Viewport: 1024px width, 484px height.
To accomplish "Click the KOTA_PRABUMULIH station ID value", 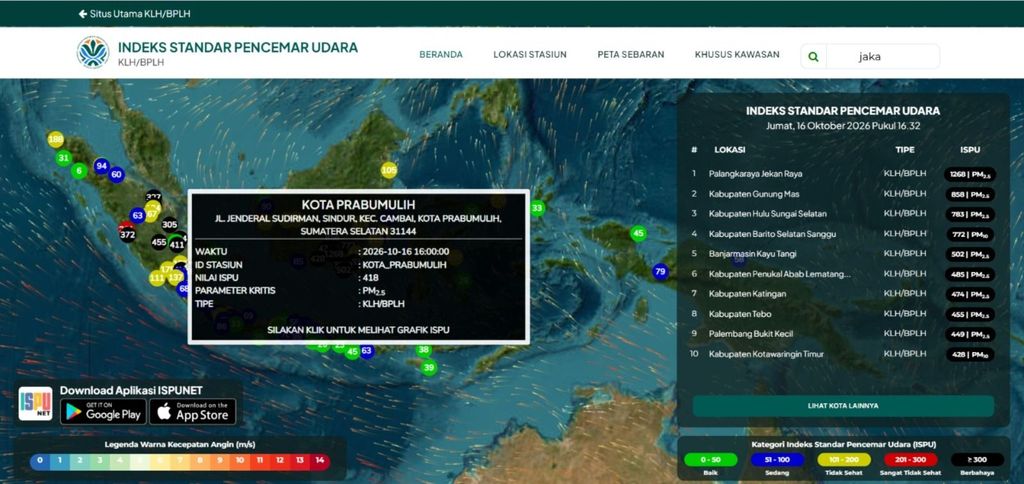I will 405,265.
